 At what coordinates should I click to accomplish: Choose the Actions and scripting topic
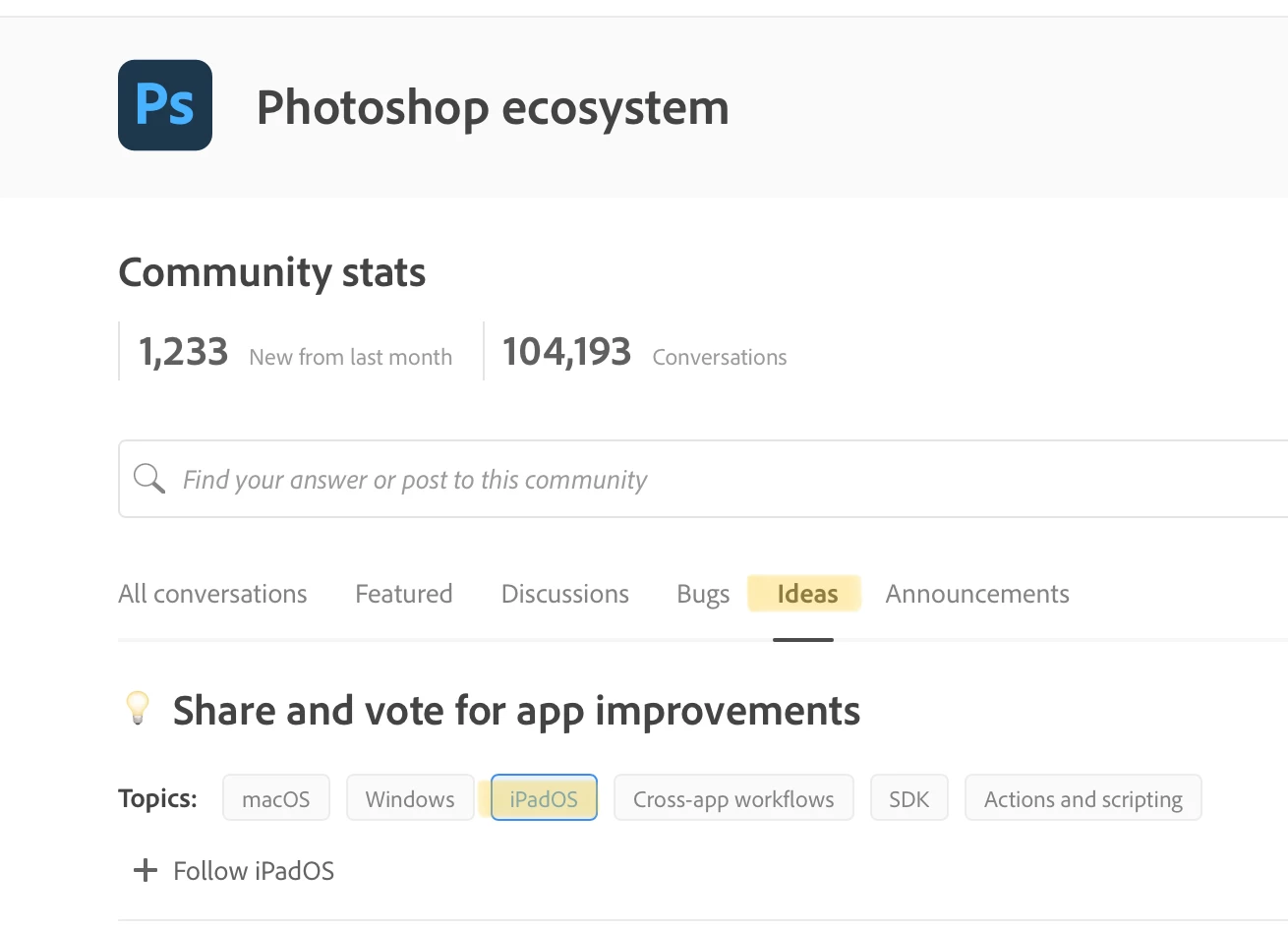coord(1083,798)
